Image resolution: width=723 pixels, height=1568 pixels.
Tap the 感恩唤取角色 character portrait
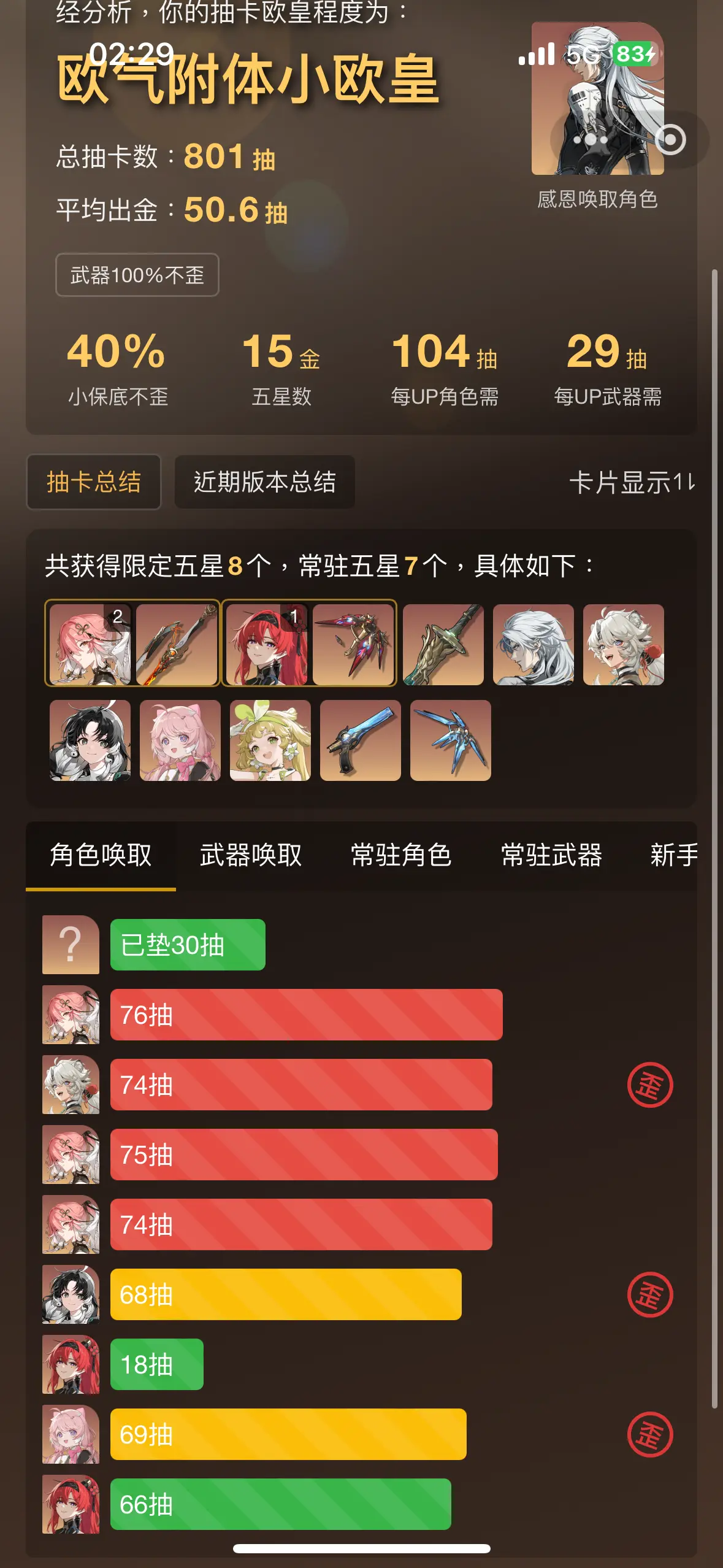(x=598, y=99)
